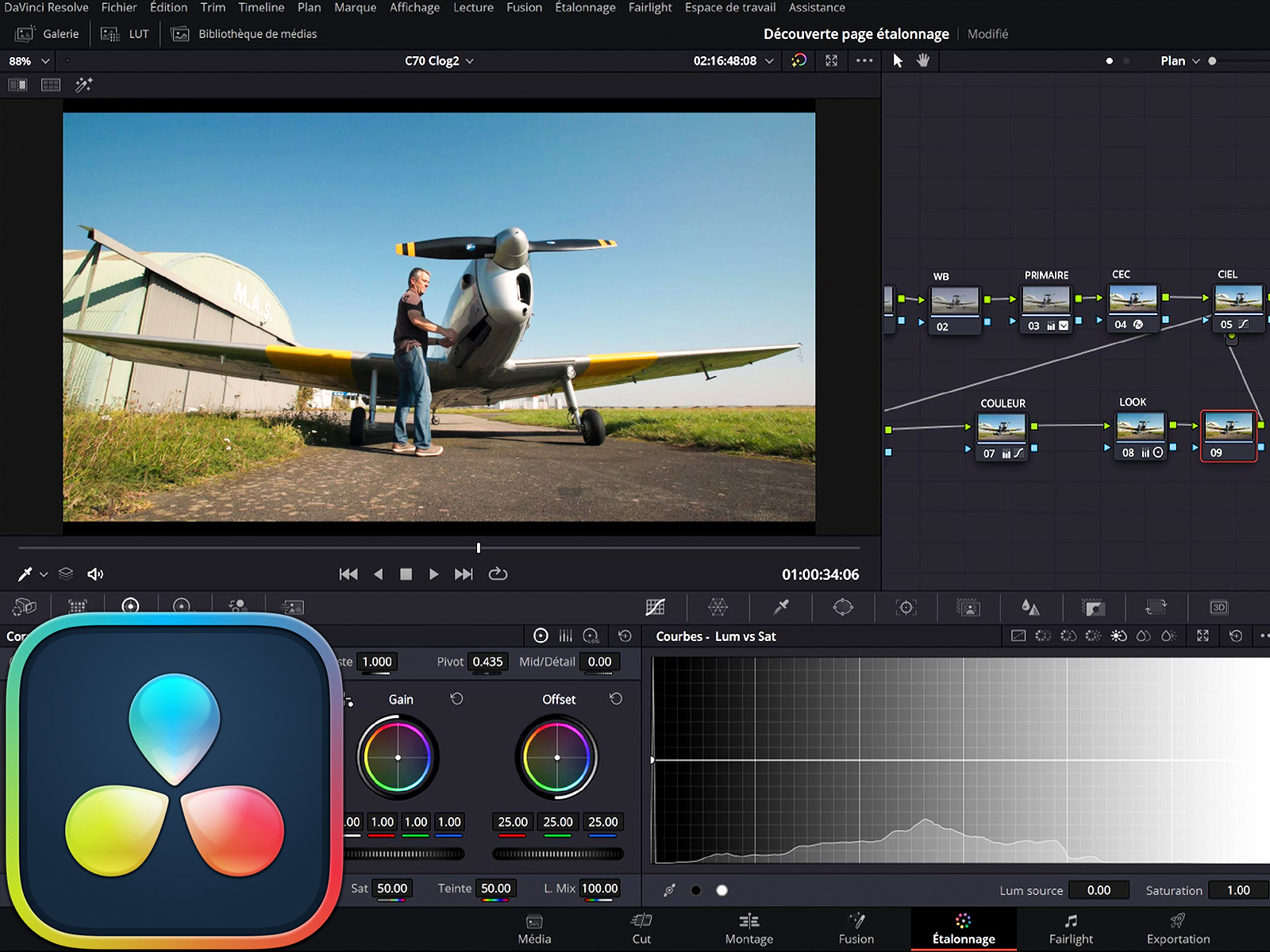Image resolution: width=1270 pixels, height=952 pixels.
Task: Select the COULEUR node 07 thumbnail
Action: (x=1001, y=428)
